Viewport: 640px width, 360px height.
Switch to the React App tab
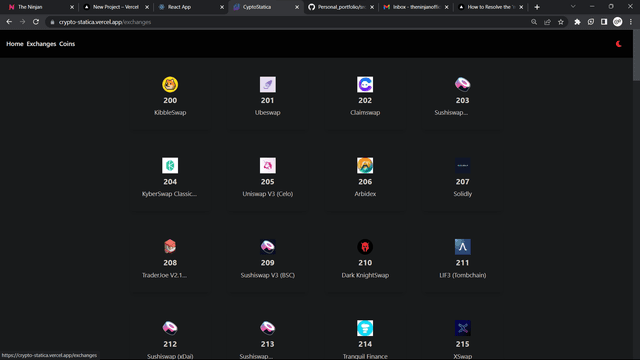click(x=191, y=7)
